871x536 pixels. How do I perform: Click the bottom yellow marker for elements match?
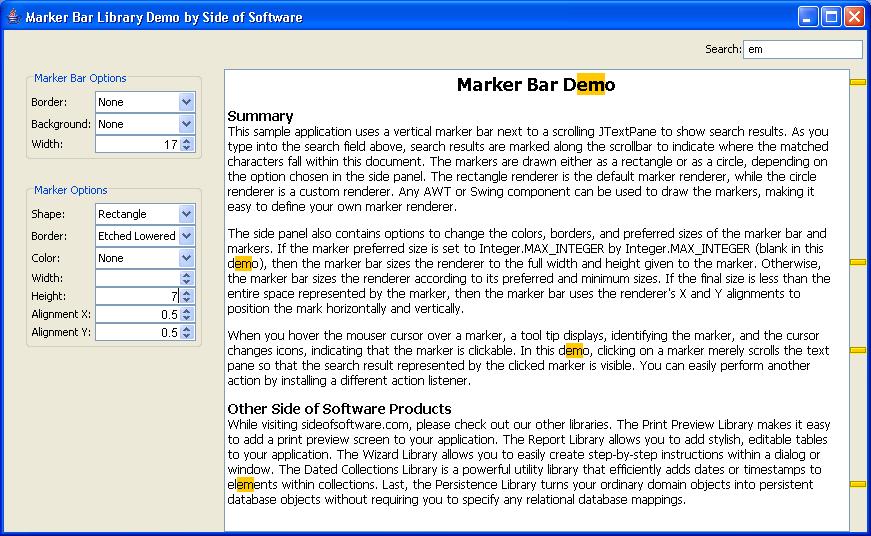click(x=858, y=484)
